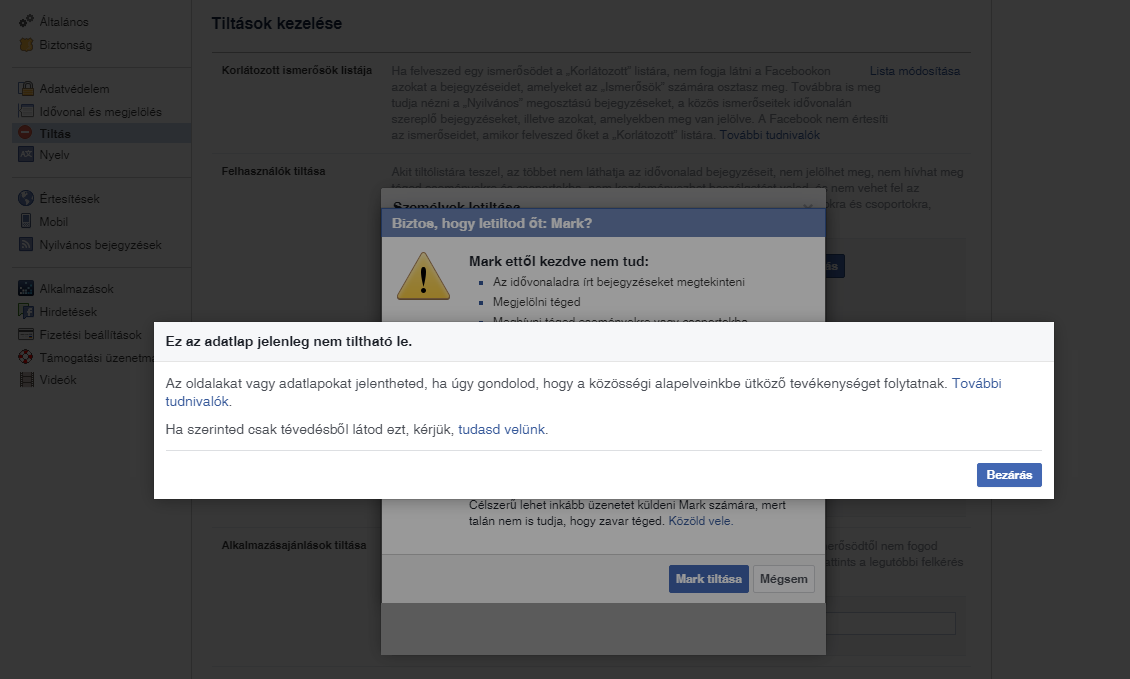Click 'Az idővonaladra írt bejegyzéseket megtekinteni' item
This screenshot has height=679, width=1130.
(619, 282)
